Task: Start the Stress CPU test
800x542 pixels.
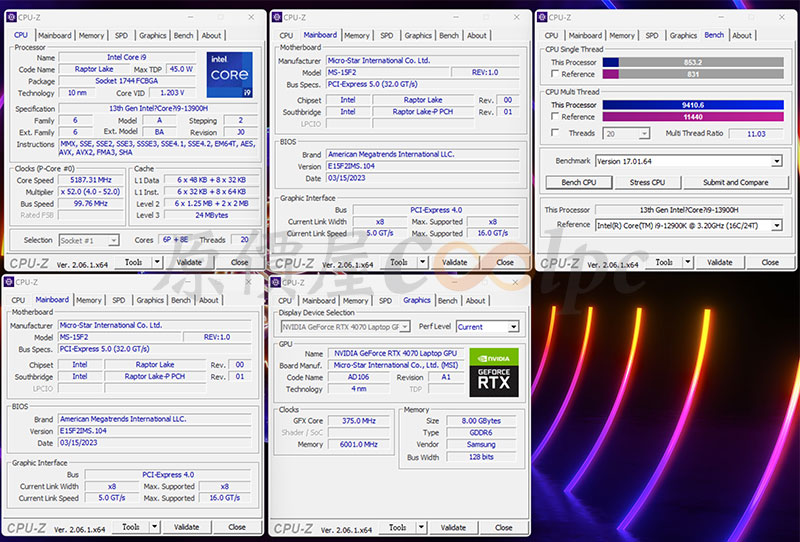Action: pos(647,182)
